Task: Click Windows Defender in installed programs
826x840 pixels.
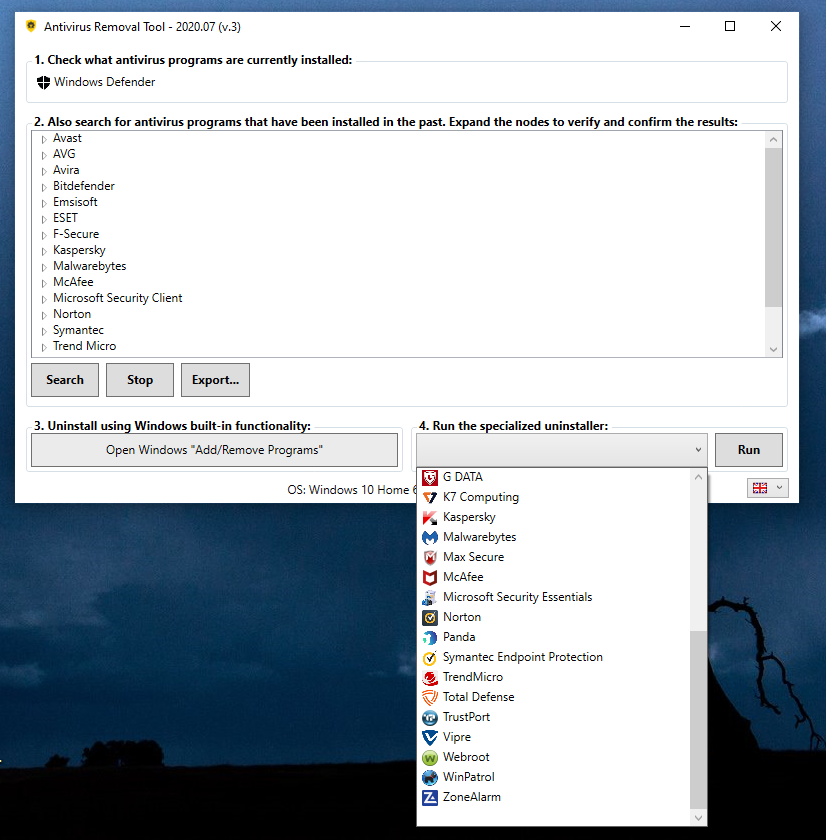Action: 104,82
